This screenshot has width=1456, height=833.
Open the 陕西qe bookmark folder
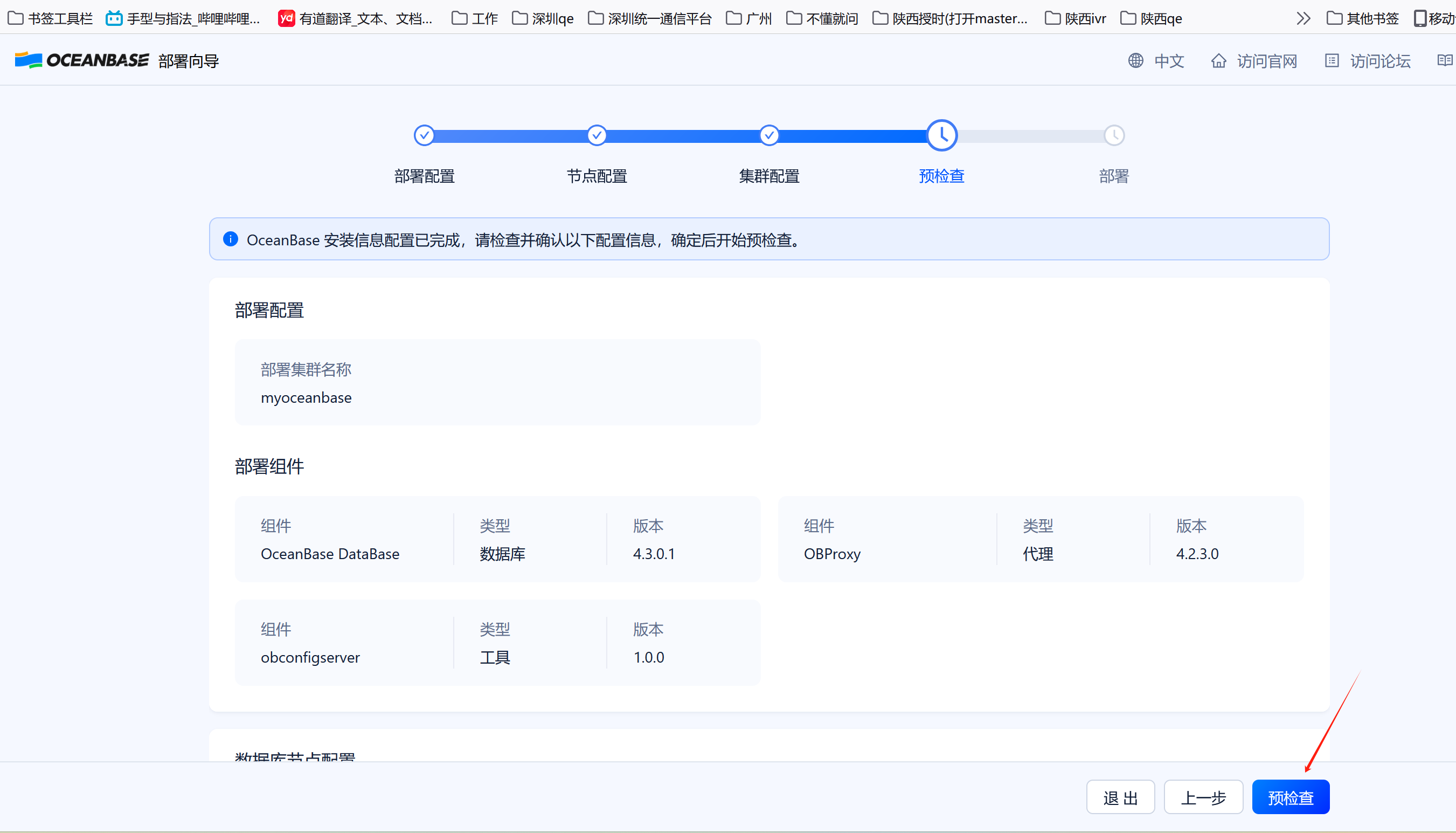1151,18
